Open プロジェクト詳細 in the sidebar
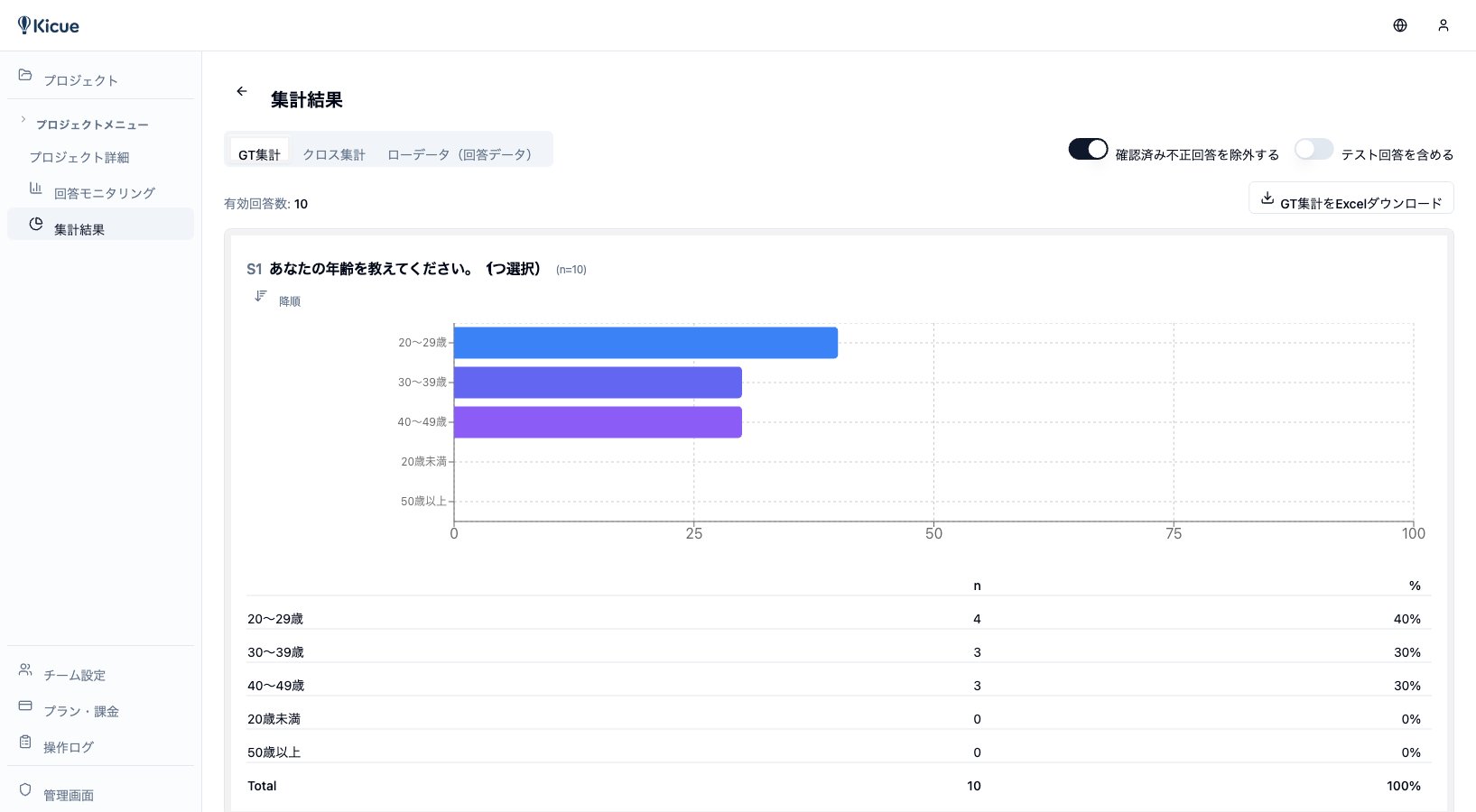The width and height of the screenshot is (1476, 812). [x=79, y=157]
